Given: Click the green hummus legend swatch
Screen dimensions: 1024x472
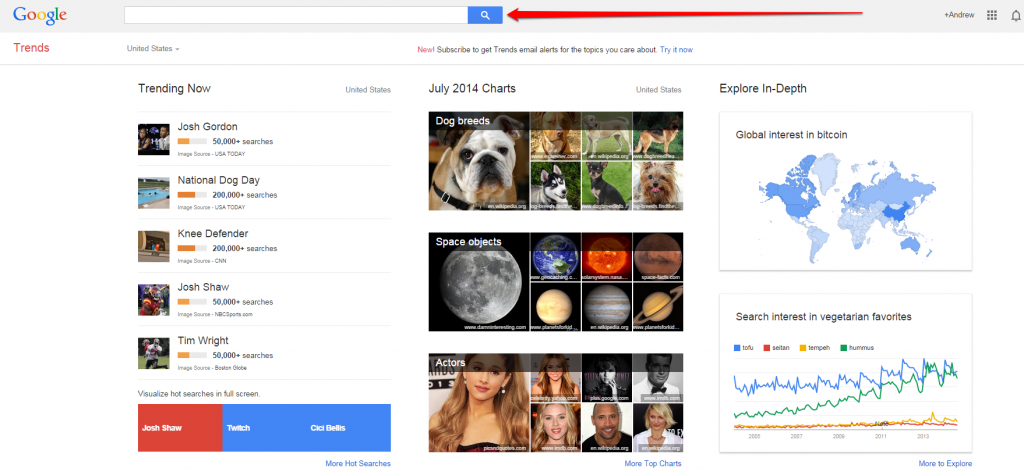Looking at the screenshot, I should (x=843, y=348).
